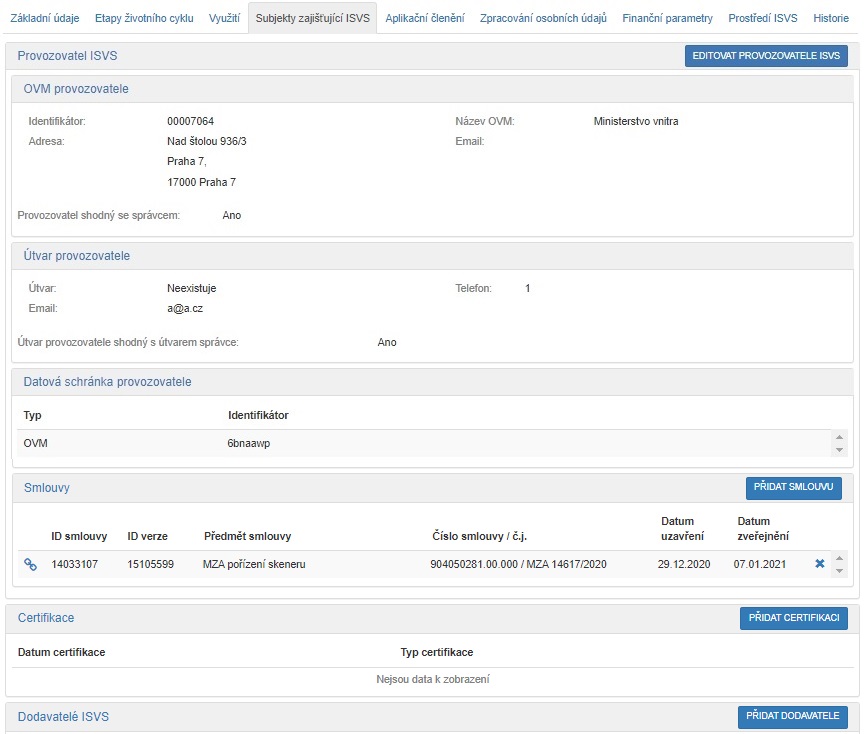Go to the Využití tab
Viewport: 864px width, 734px height.
(x=224, y=18)
